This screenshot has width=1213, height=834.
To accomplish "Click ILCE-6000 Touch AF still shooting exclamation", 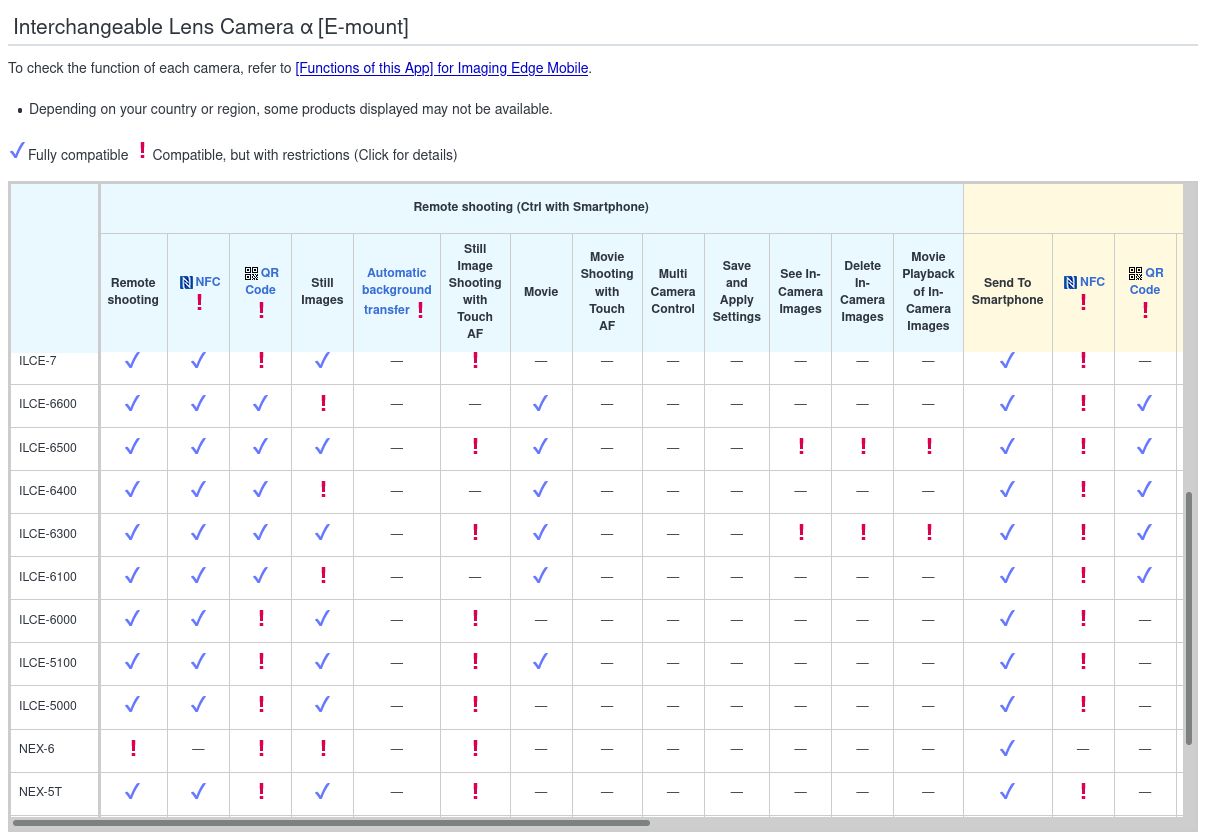I will click(475, 619).
